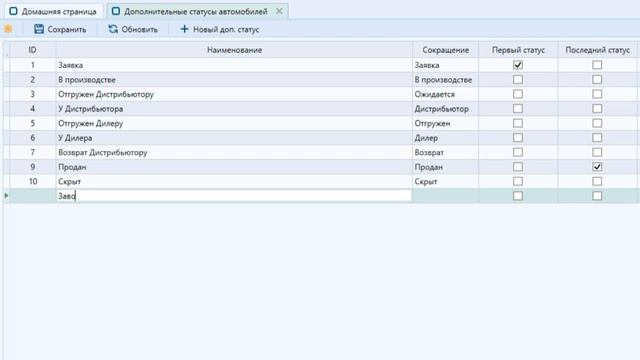Check Первый статус for Скрыт row
Viewport: 640px width, 360px height.
coord(518,181)
